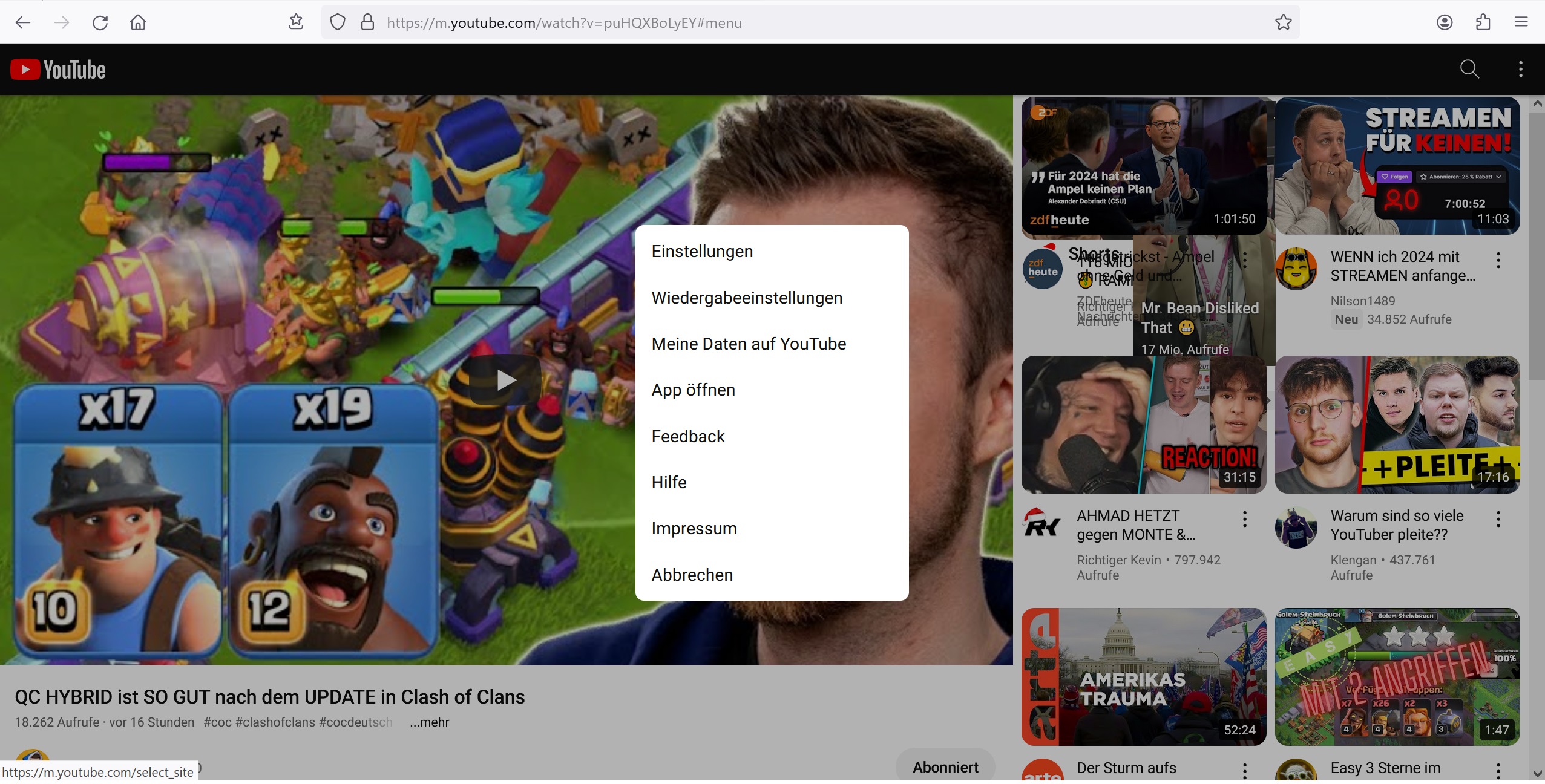Open options for AHMAD HETZT video
Screen dimensions: 1545x784
(x=1244, y=519)
